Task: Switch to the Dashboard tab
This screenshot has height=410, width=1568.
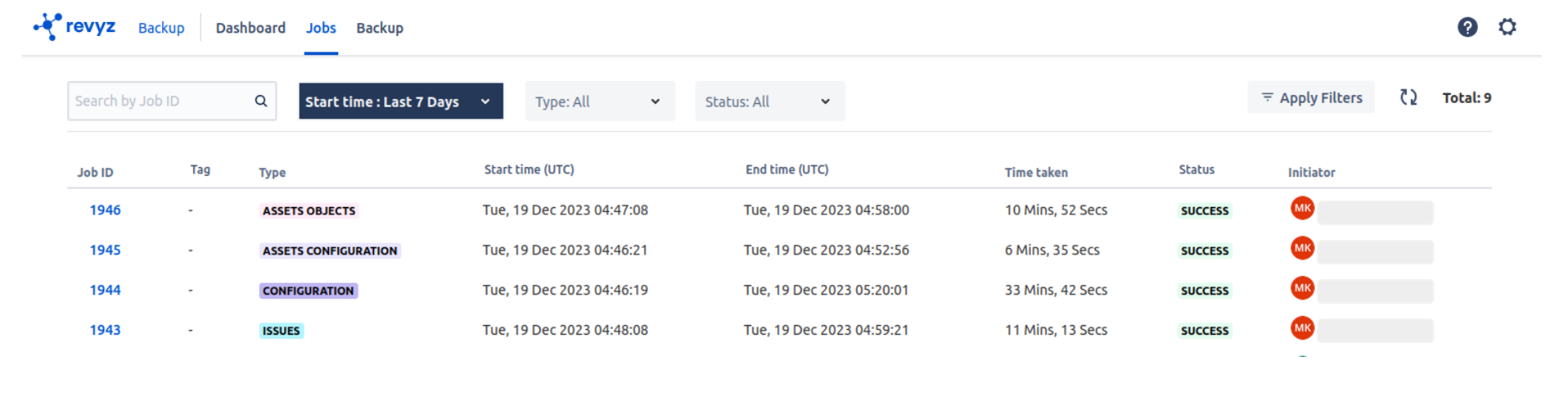Action: 251,28
